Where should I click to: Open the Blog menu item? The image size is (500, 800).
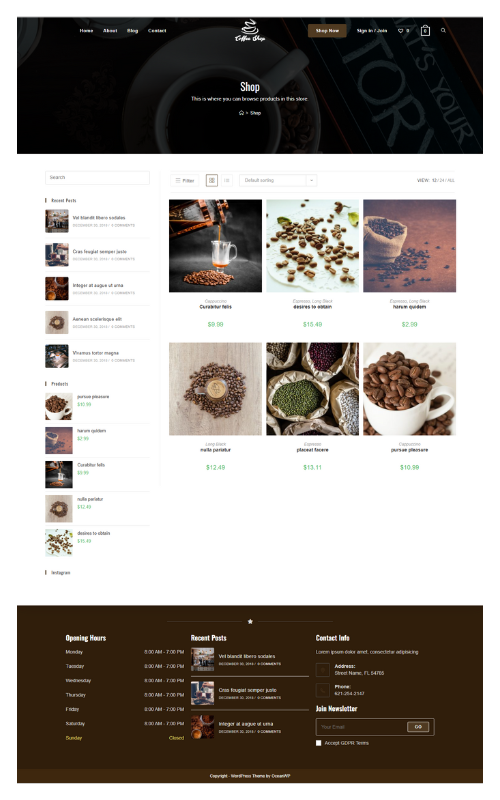point(133,31)
